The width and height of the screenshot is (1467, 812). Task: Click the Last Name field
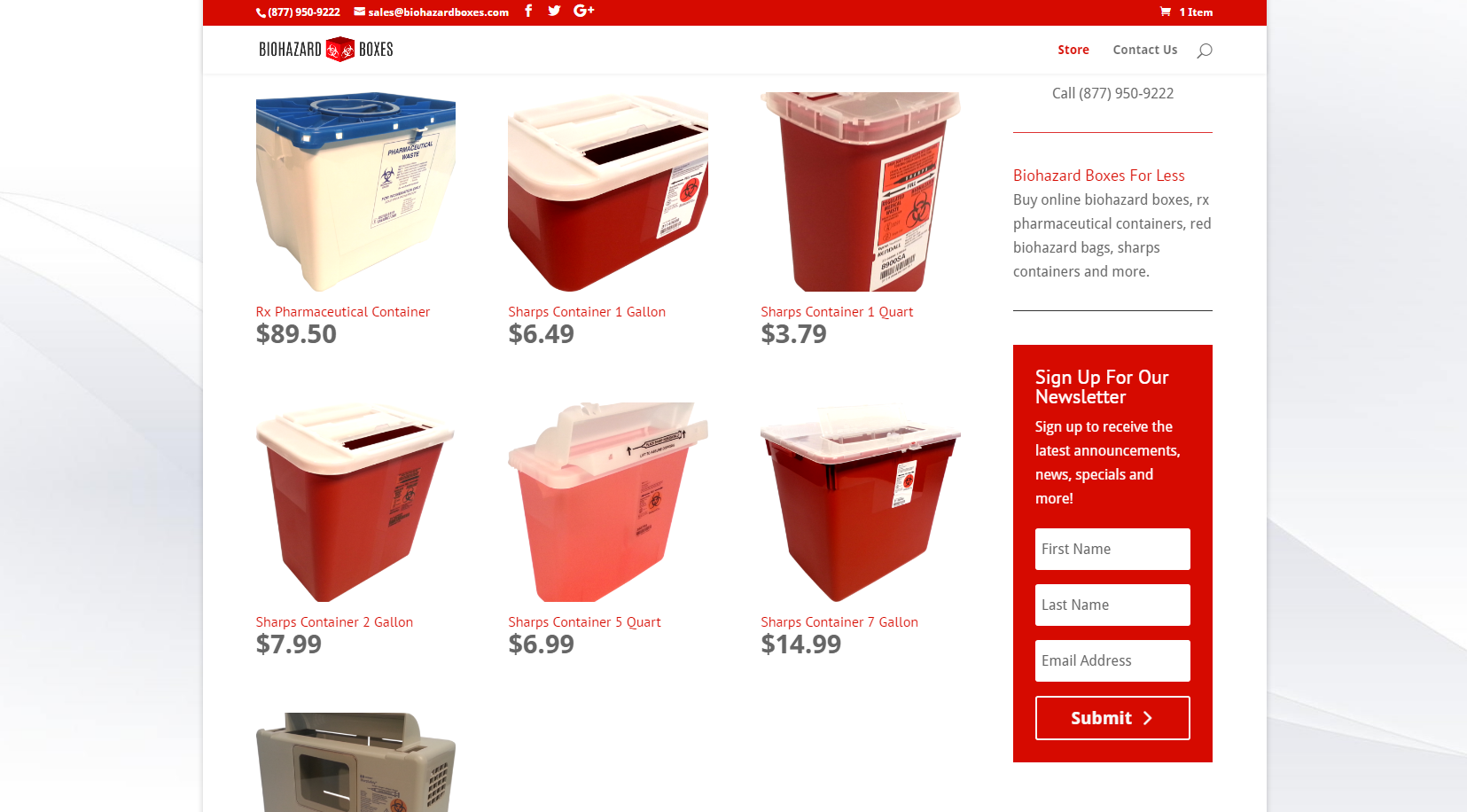(1112, 605)
